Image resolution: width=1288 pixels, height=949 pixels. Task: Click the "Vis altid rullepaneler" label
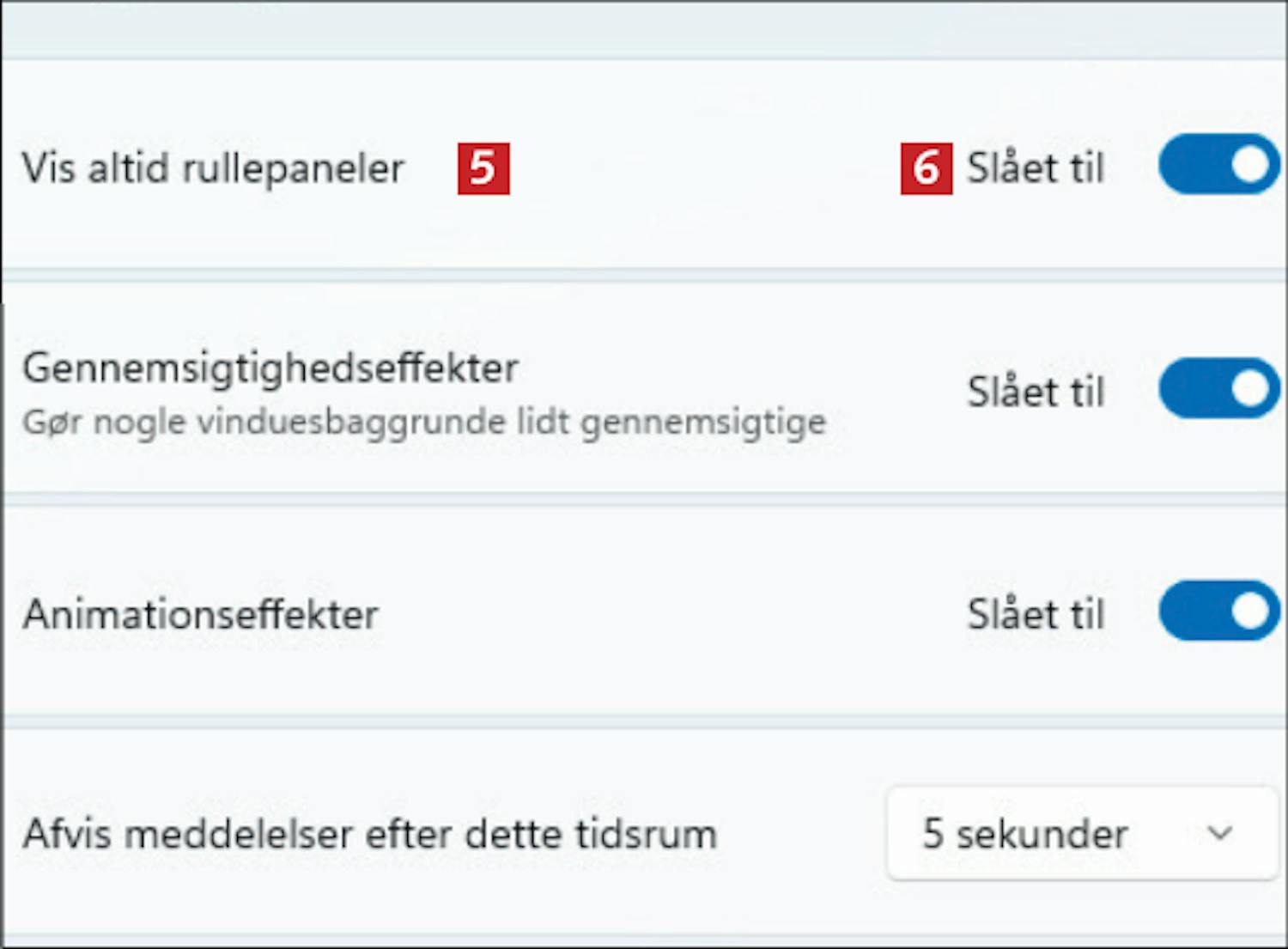[x=213, y=168]
